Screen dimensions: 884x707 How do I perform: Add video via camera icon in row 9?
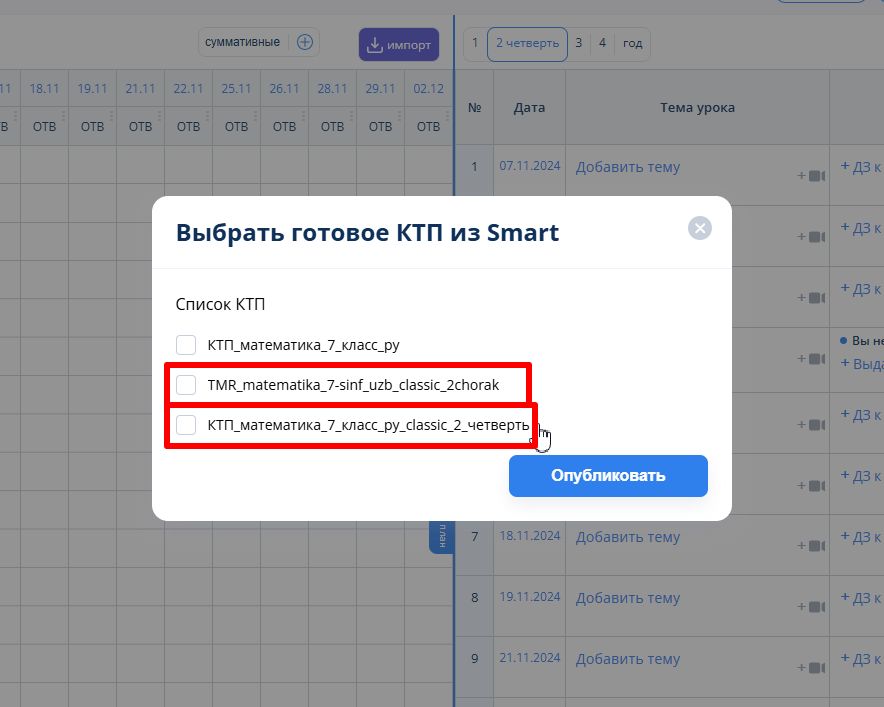click(x=811, y=668)
